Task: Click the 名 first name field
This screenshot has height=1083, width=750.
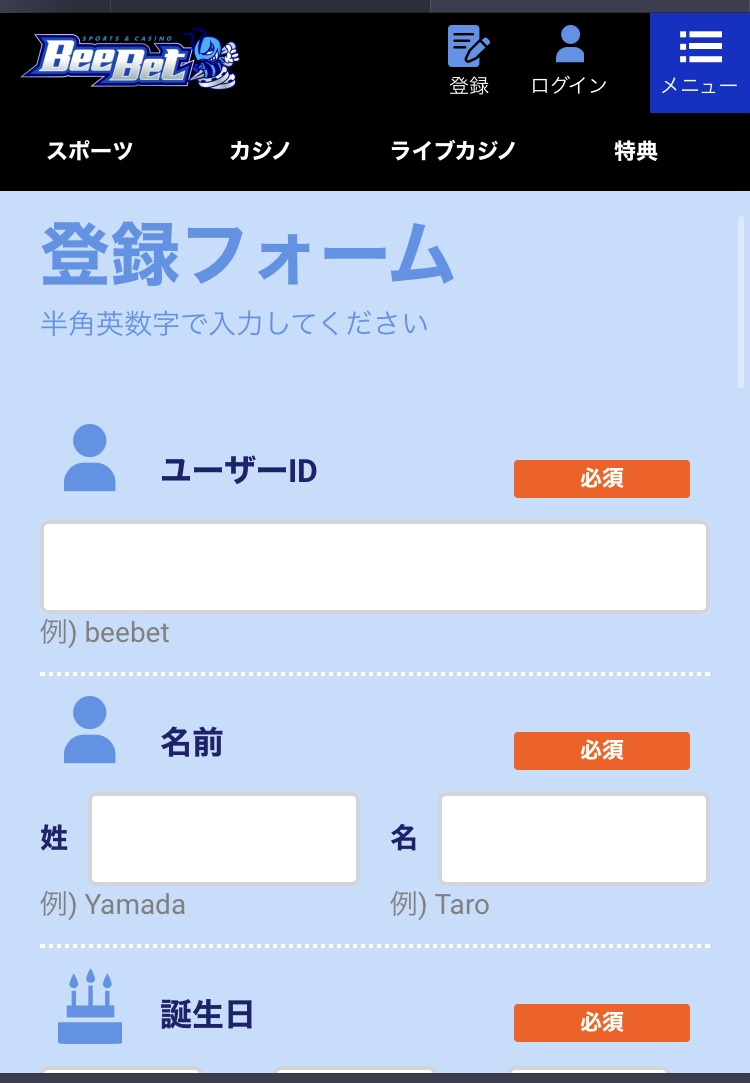Action: coord(574,838)
